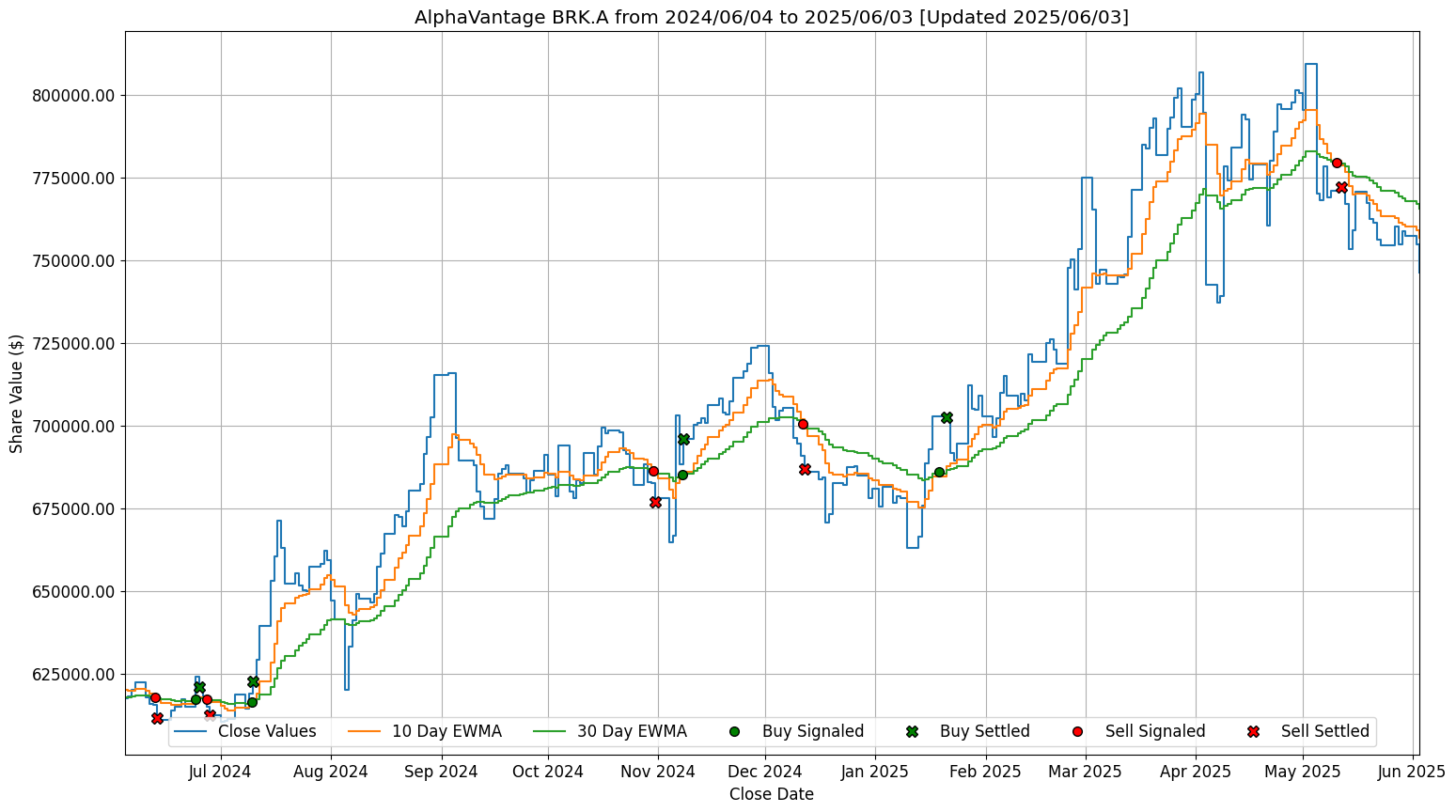Click the '10 Day EWMA' legend label
1456x812 pixels.
tap(446, 731)
